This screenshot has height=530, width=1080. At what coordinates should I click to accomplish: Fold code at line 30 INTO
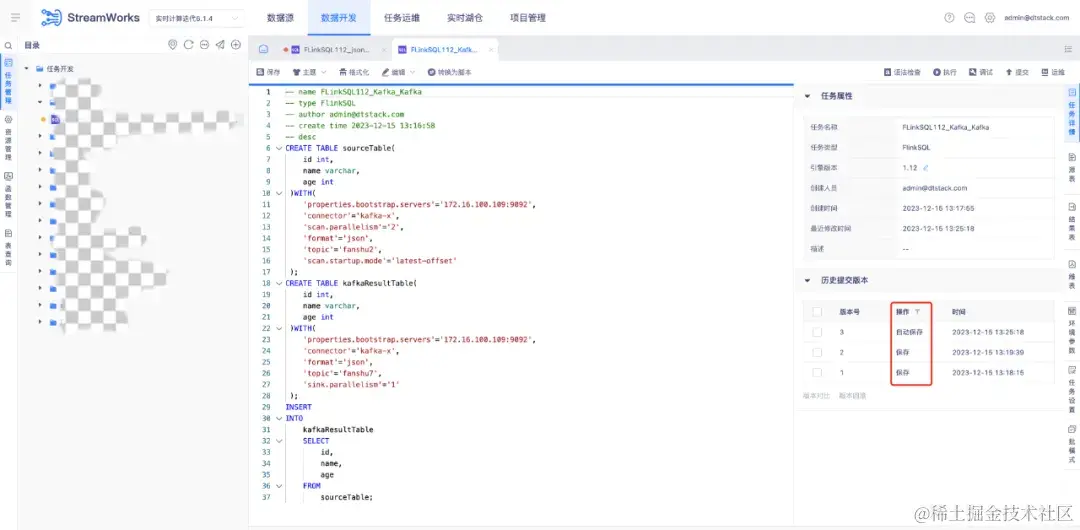tap(279, 418)
